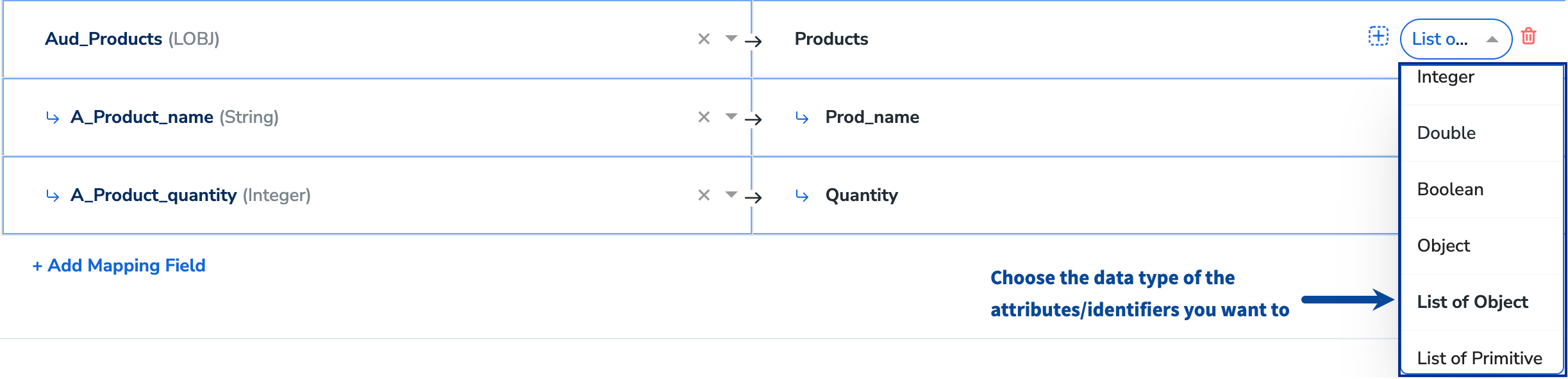Click child indicator arrow beside Prod_name
The width and height of the screenshot is (1568, 379).
[x=802, y=118]
